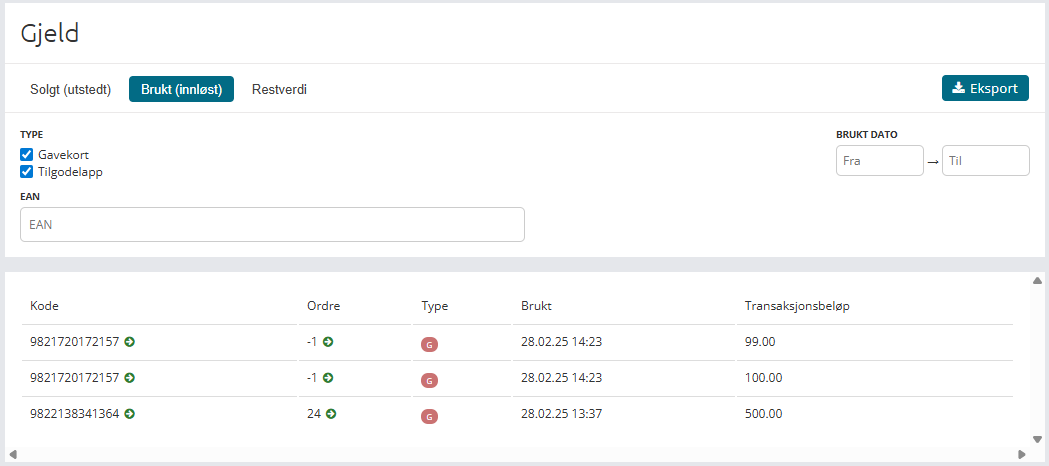Open the Til date field
Screen dimensions: 1049x466
pyautogui.click(x=985, y=161)
